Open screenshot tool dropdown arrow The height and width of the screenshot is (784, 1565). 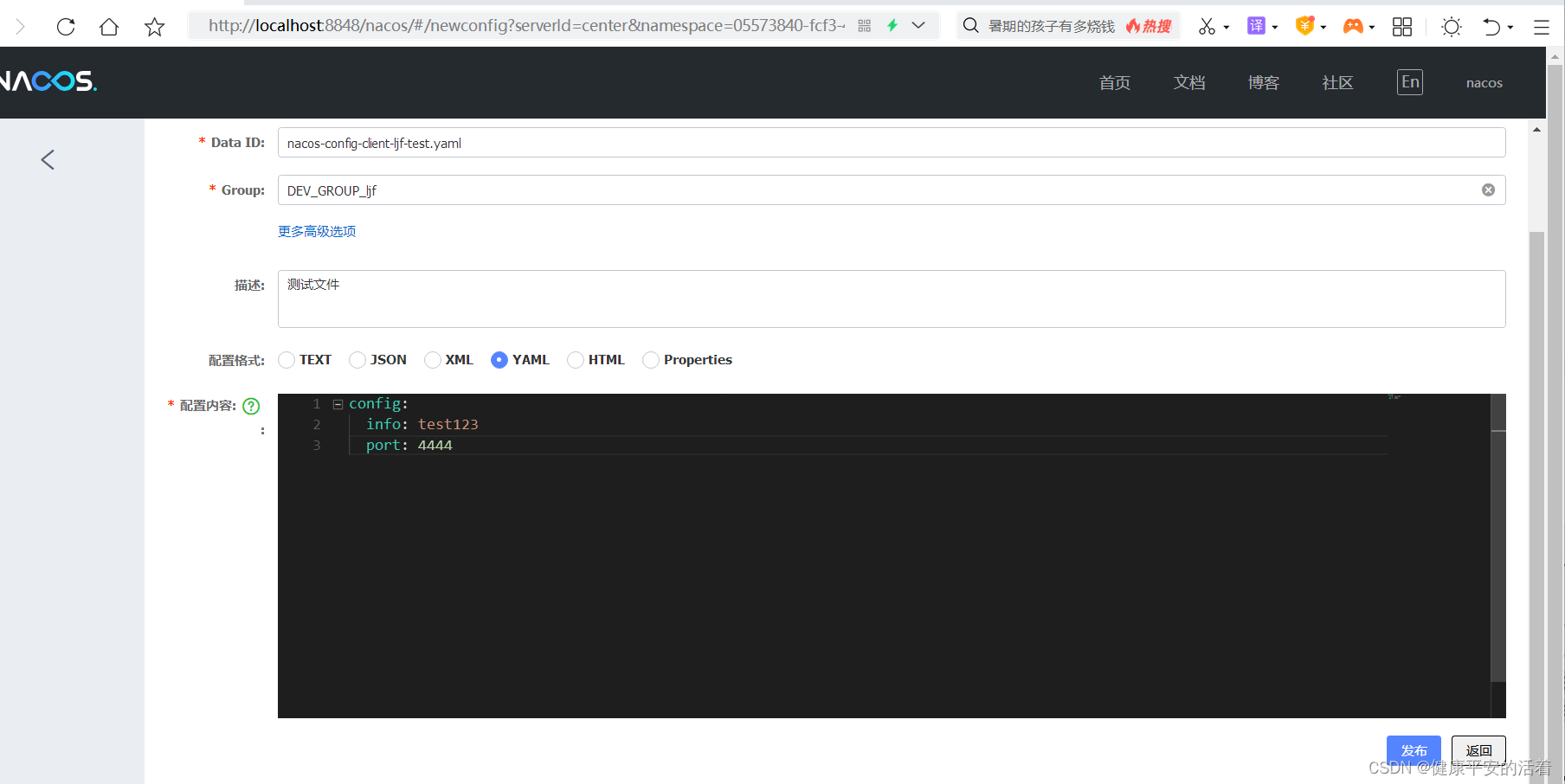click(x=1227, y=28)
